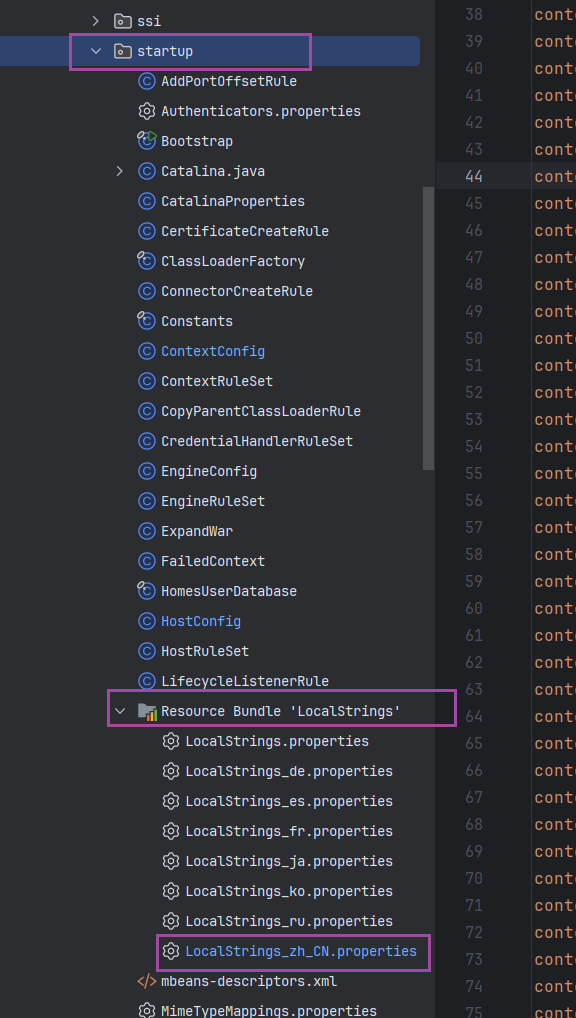Image resolution: width=576 pixels, height=1018 pixels.
Task: Click Catalina.java class icon
Action: click(147, 171)
